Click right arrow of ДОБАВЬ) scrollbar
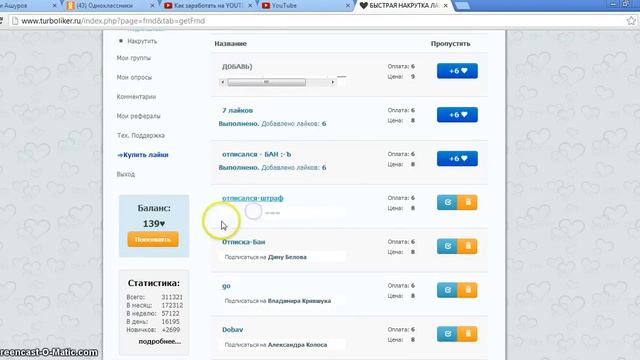The width and height of the screenshot is (640, 360). [333, 82]
